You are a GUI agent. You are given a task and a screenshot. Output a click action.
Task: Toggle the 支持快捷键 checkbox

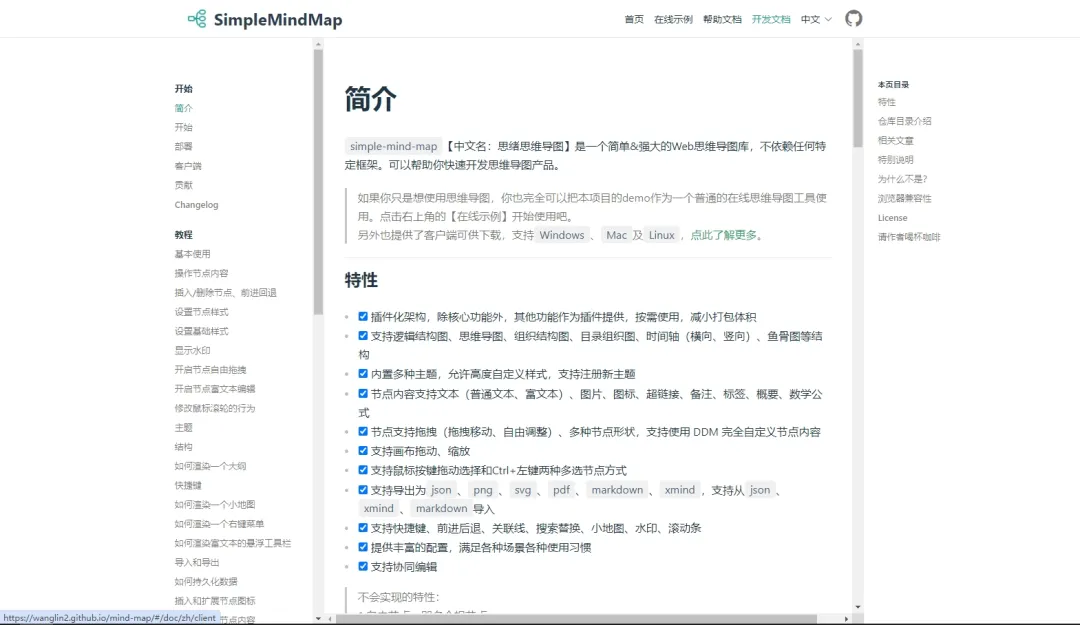(363, 528)
